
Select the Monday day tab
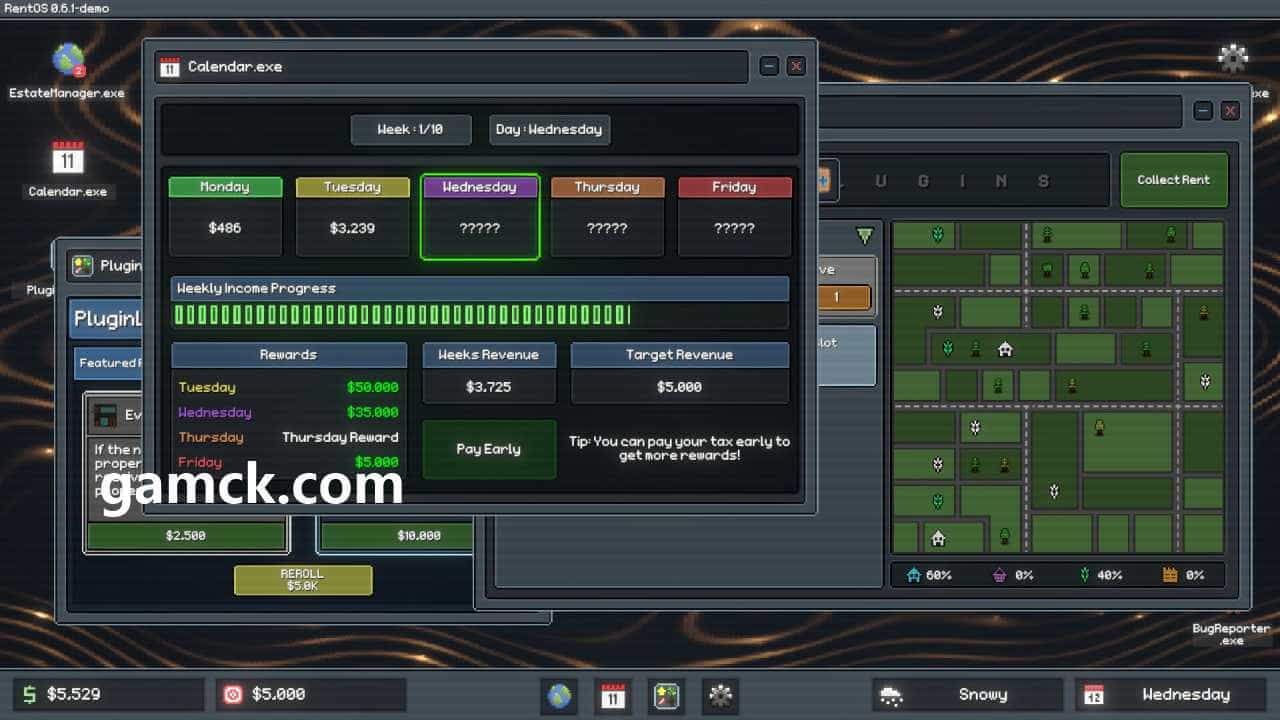[225, 187]
